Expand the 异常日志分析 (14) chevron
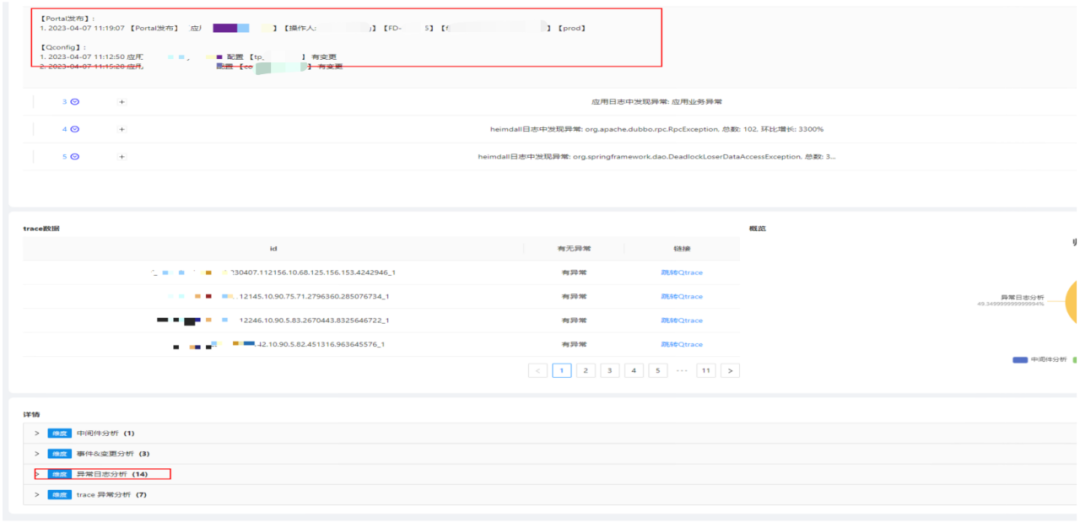This screenshot has height=528, width=1080. [x=37, y=474]
